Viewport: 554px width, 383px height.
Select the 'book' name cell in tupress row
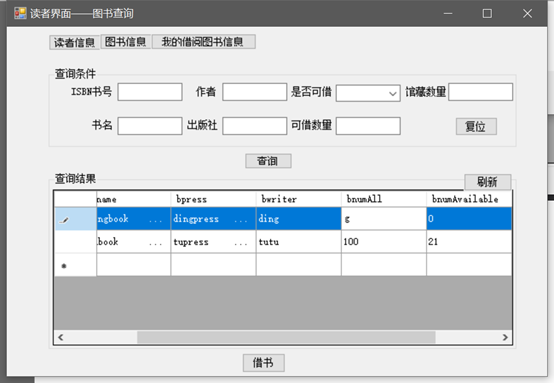tap(133, 242)
